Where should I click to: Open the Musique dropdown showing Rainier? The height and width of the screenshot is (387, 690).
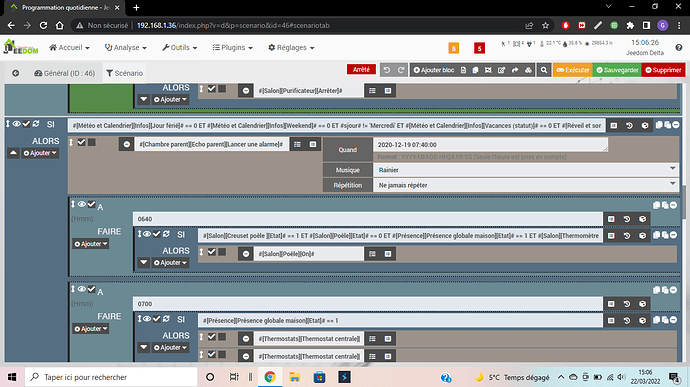click(526, 170)
